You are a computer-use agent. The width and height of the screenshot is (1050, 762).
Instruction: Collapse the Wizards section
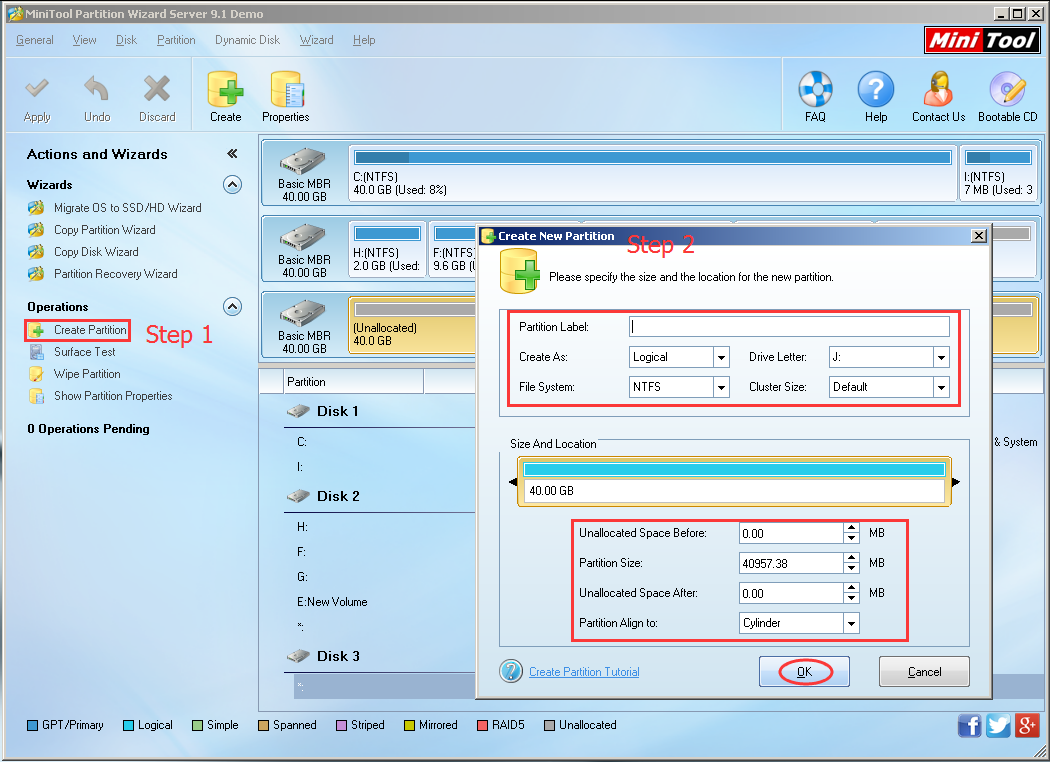pos(232,185)
